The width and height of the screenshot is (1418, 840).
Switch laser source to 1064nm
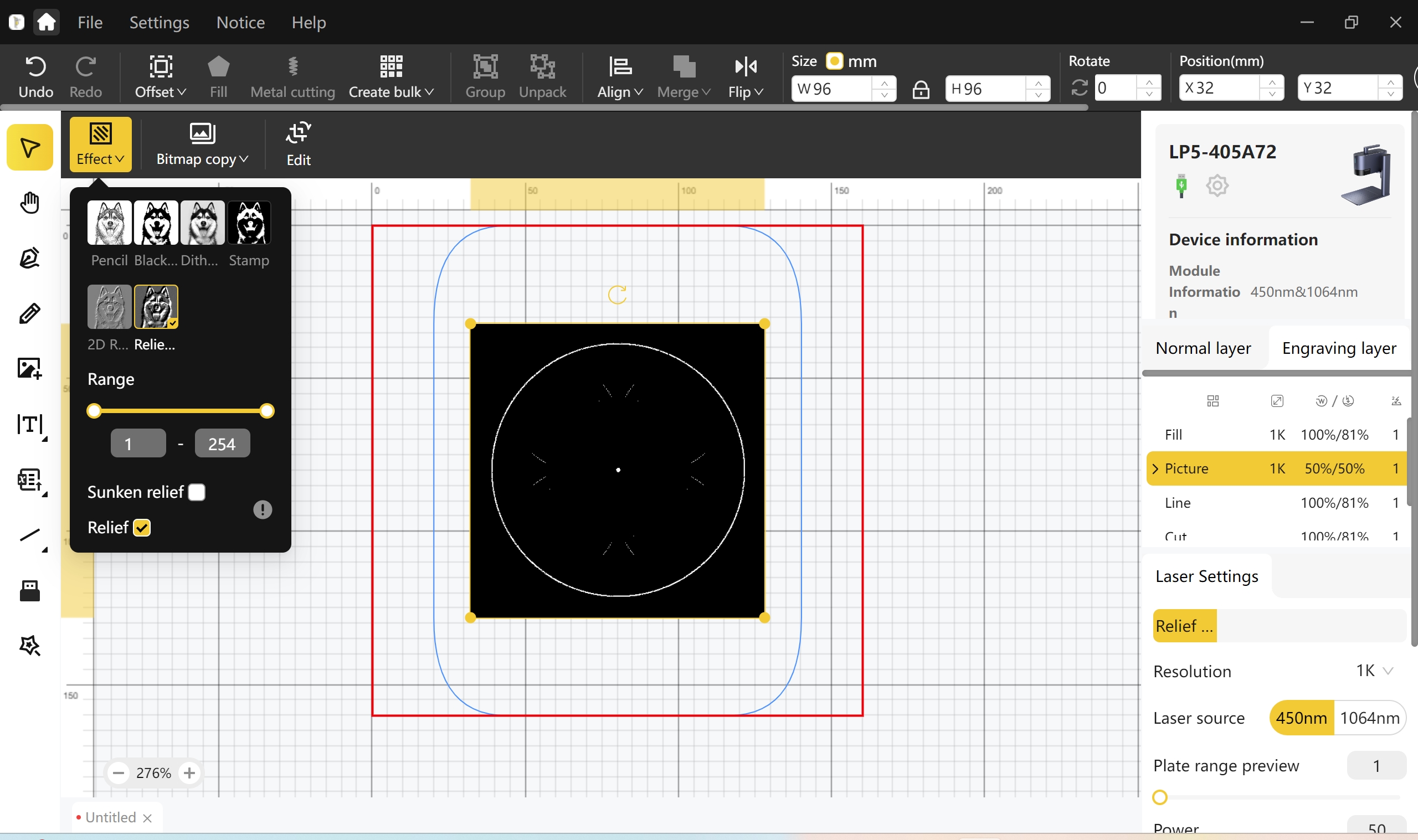click(x=1369, y=718)
